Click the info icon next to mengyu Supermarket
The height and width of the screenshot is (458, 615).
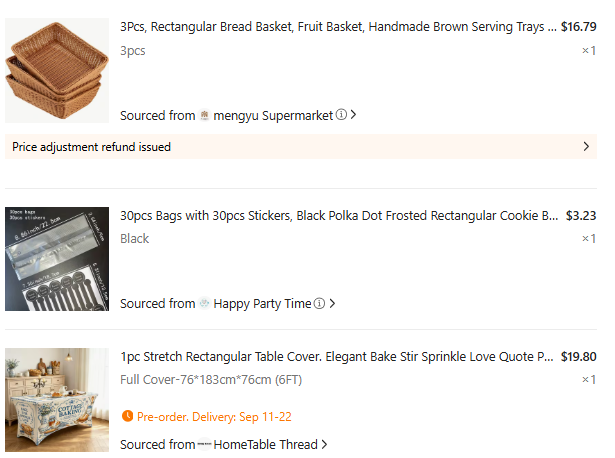[x=341, y=114]
